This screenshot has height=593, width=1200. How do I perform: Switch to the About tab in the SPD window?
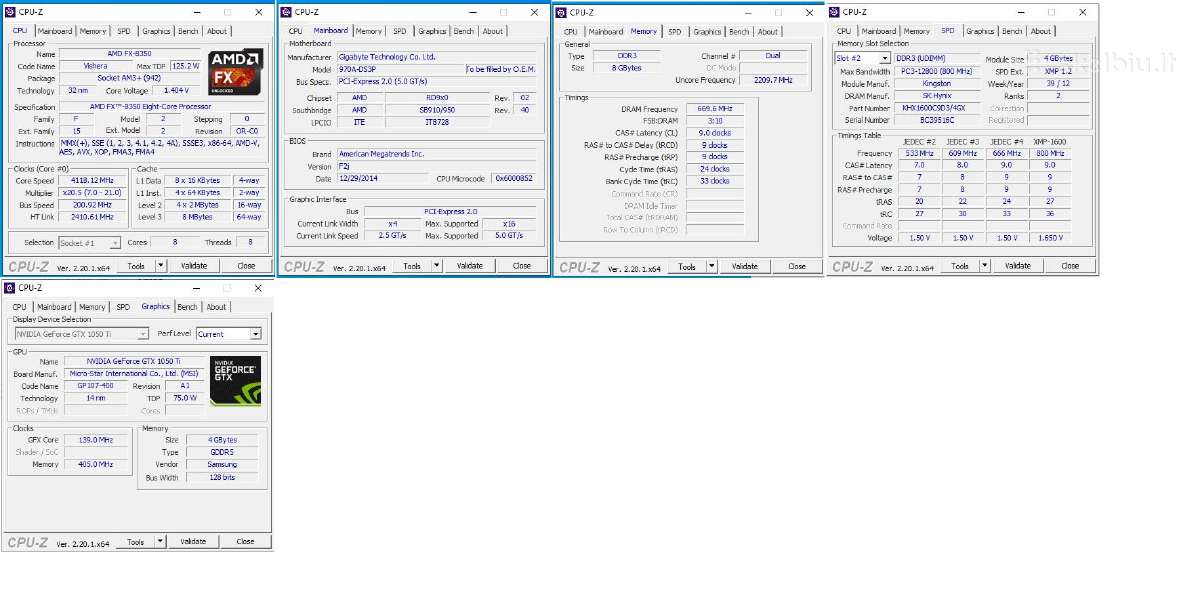(1041, 31)
